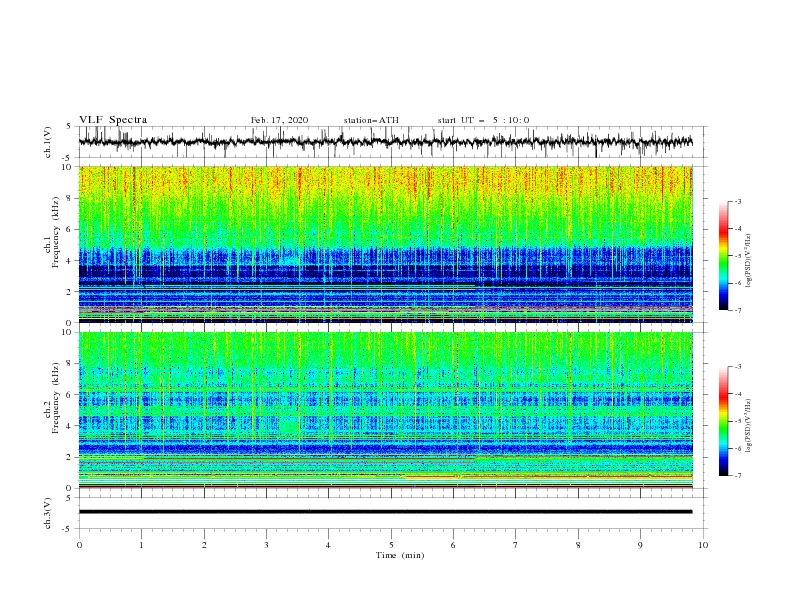Click the "-7" label on ch.2 color bar
This screenshot has height=612, width=792.
(737, 475)
